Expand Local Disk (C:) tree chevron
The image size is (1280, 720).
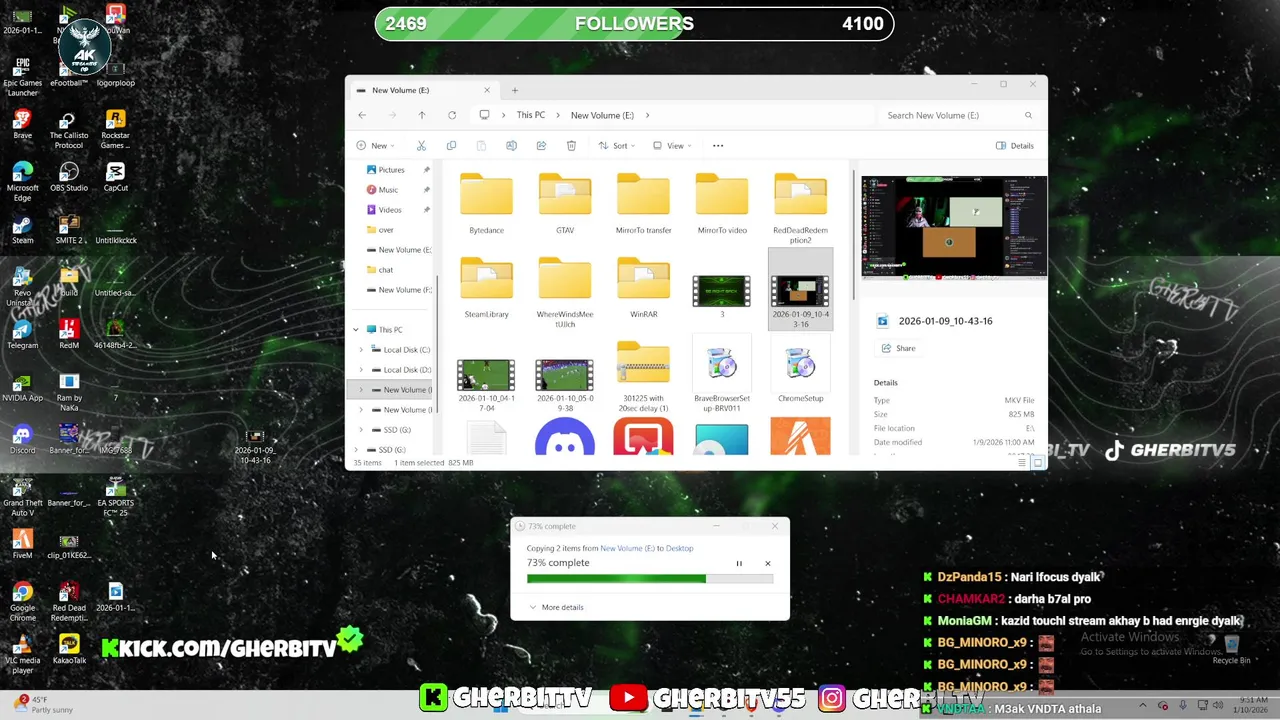pos(361,350)
